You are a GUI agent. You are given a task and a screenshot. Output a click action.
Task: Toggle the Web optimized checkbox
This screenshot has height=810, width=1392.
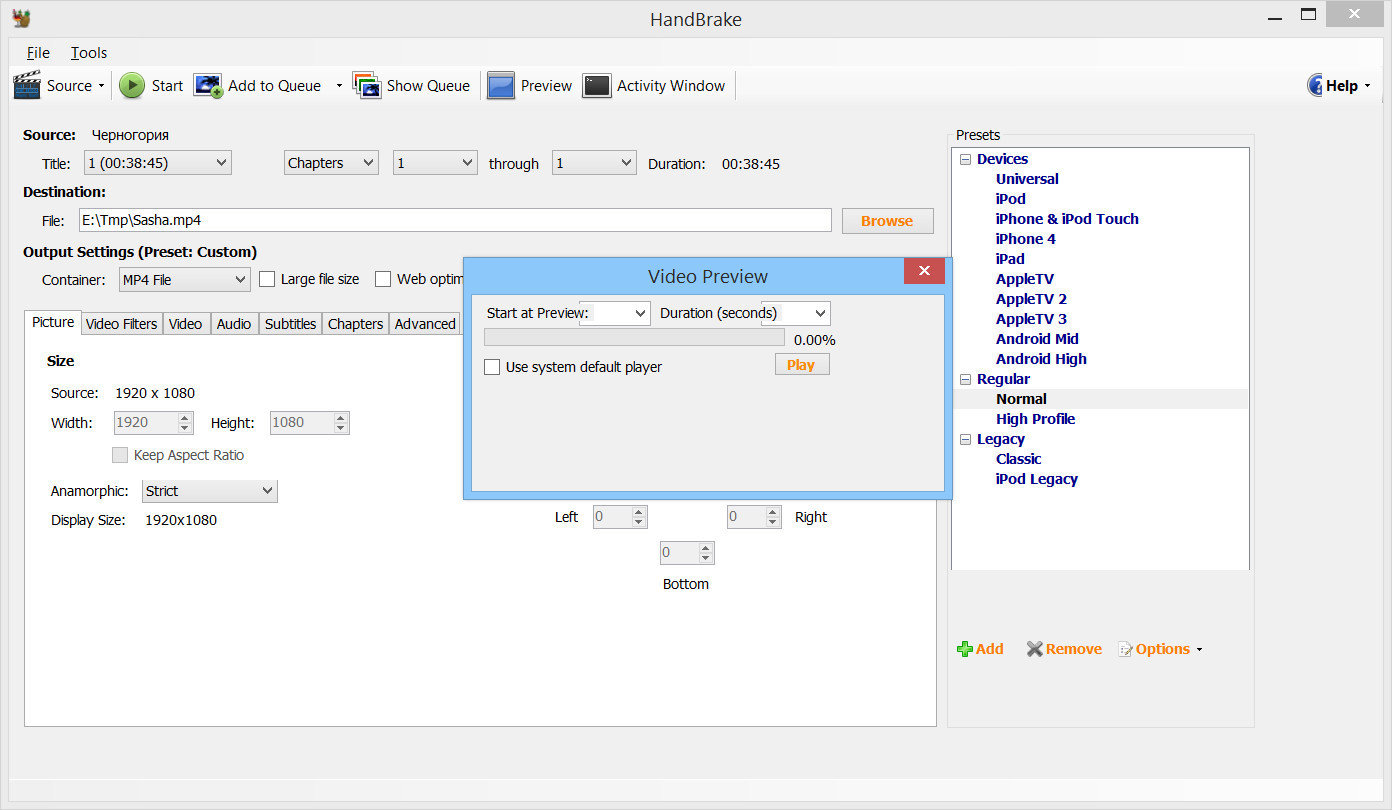click(383, 279)
